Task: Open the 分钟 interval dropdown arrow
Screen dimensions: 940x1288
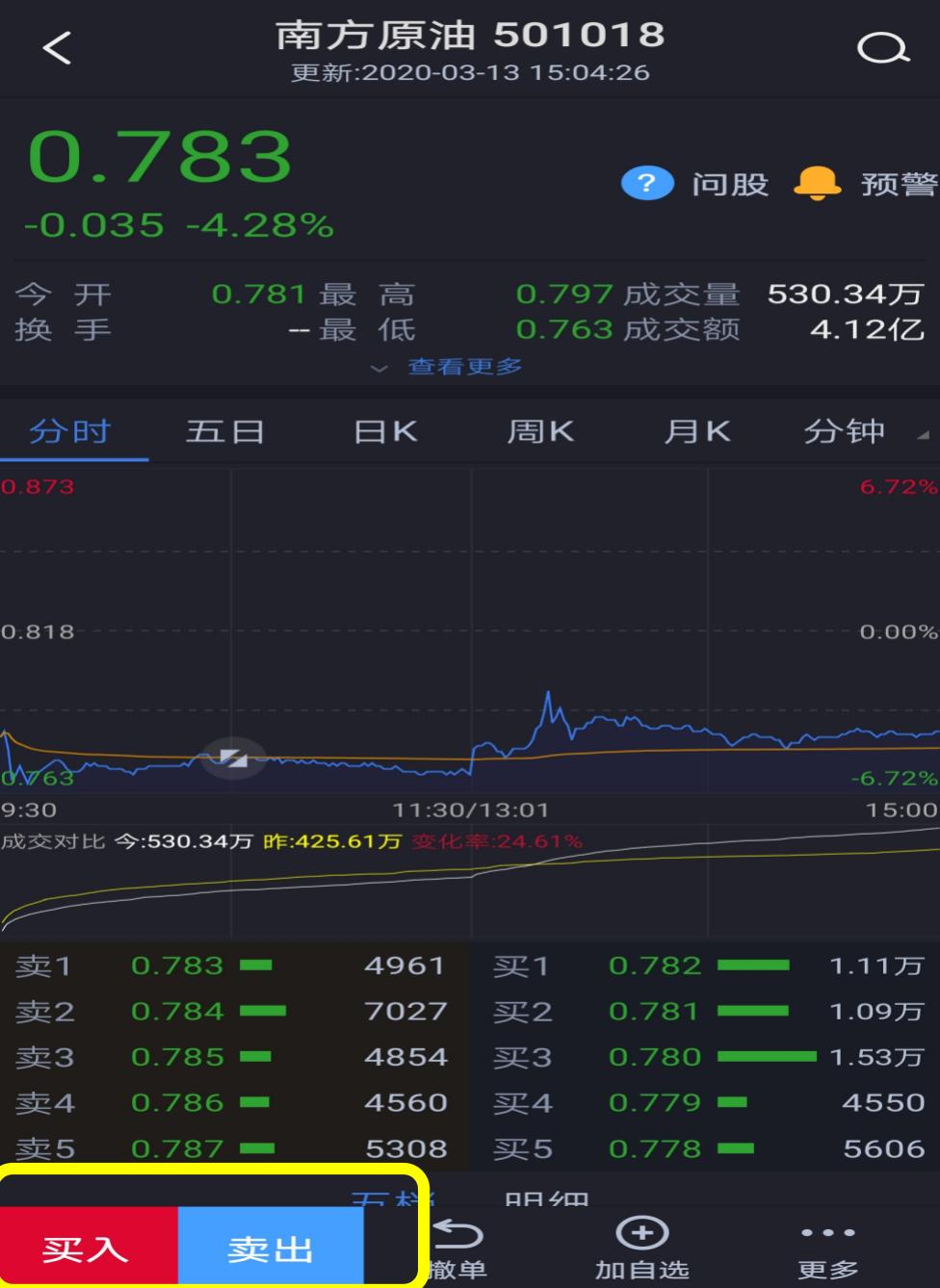Action: 922,435
